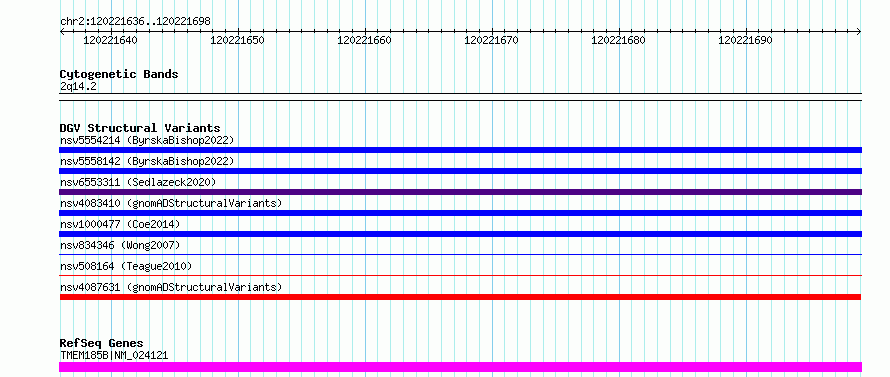The image size is (890, 377).
Task: Click the chr2:120221636..120221698 coordinate label
Action: [135, 21]
